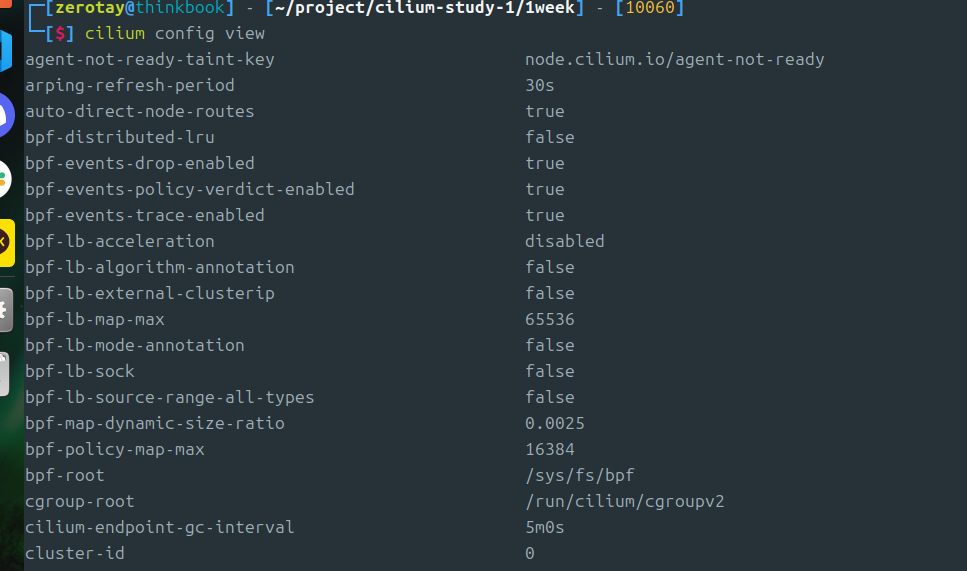
Task: Click the auto-direct-node-routes key
Action: [139, 111]
